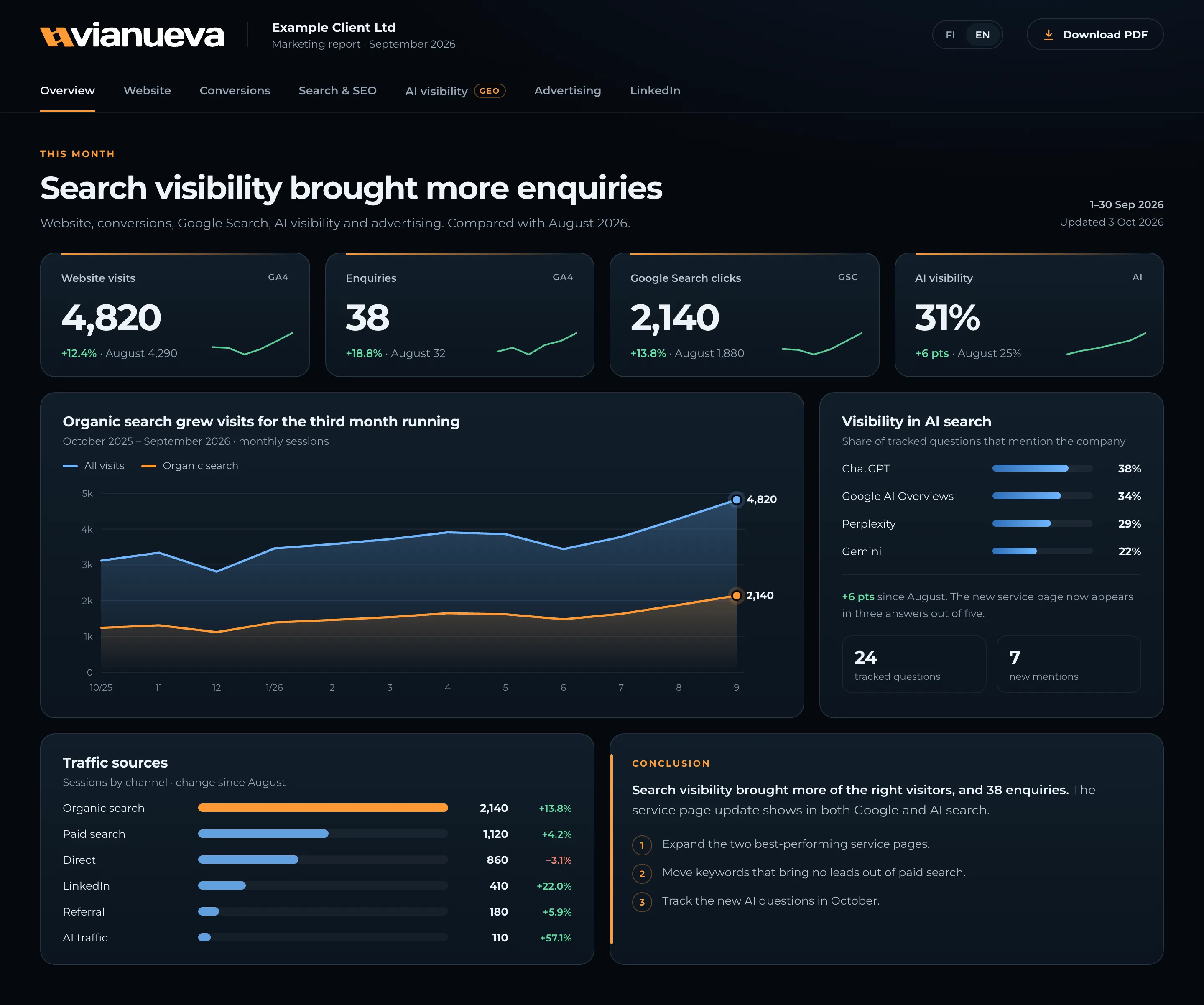The height and width of the screenshot is (1005, 1204).
Task: Click the Paid search traffic bar
Action: click(x=323, y=834)
